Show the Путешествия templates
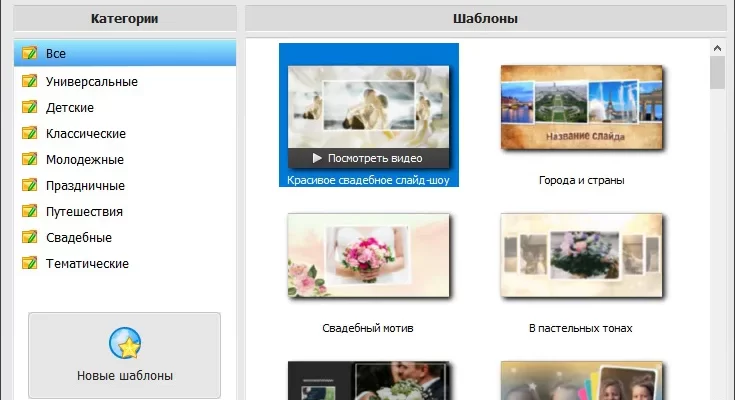735x400 pixels. 125,211
